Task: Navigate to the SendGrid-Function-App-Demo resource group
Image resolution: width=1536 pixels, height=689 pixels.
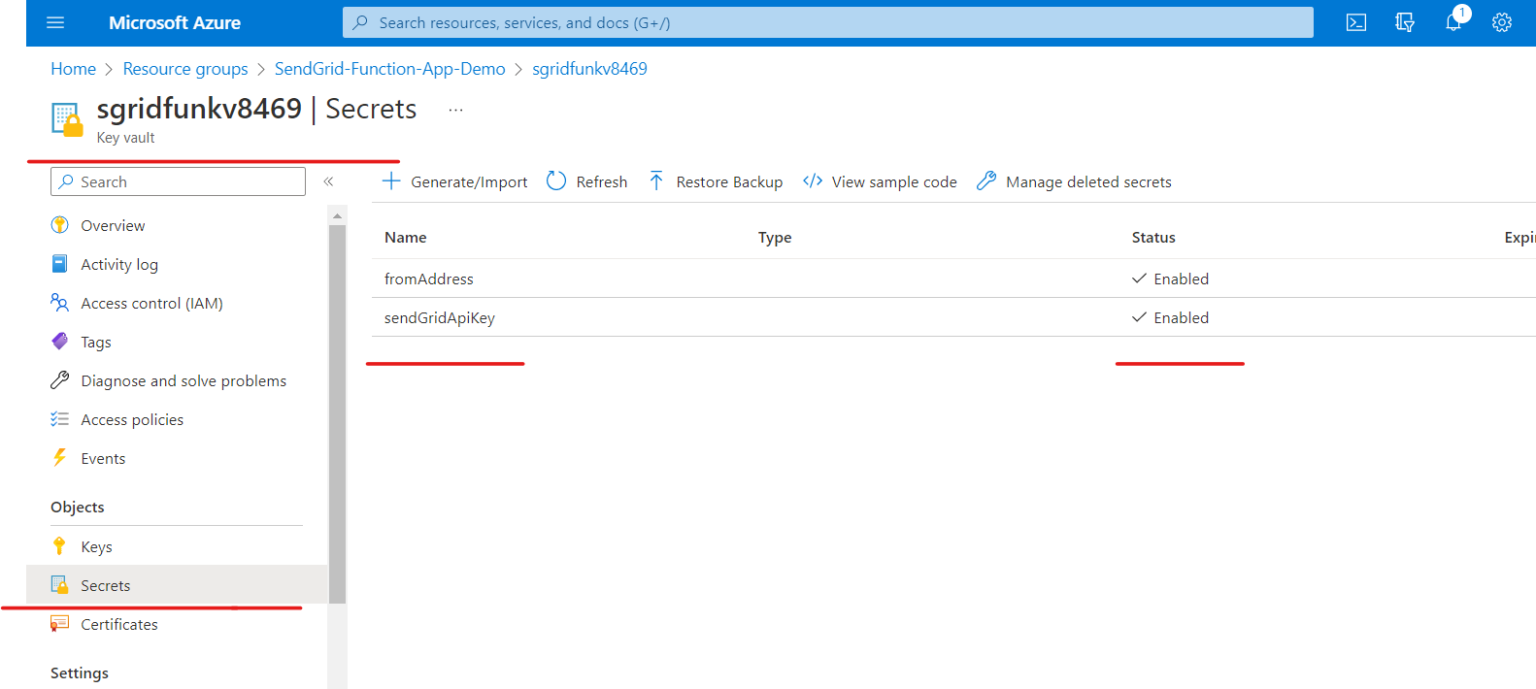Action: 390,68
